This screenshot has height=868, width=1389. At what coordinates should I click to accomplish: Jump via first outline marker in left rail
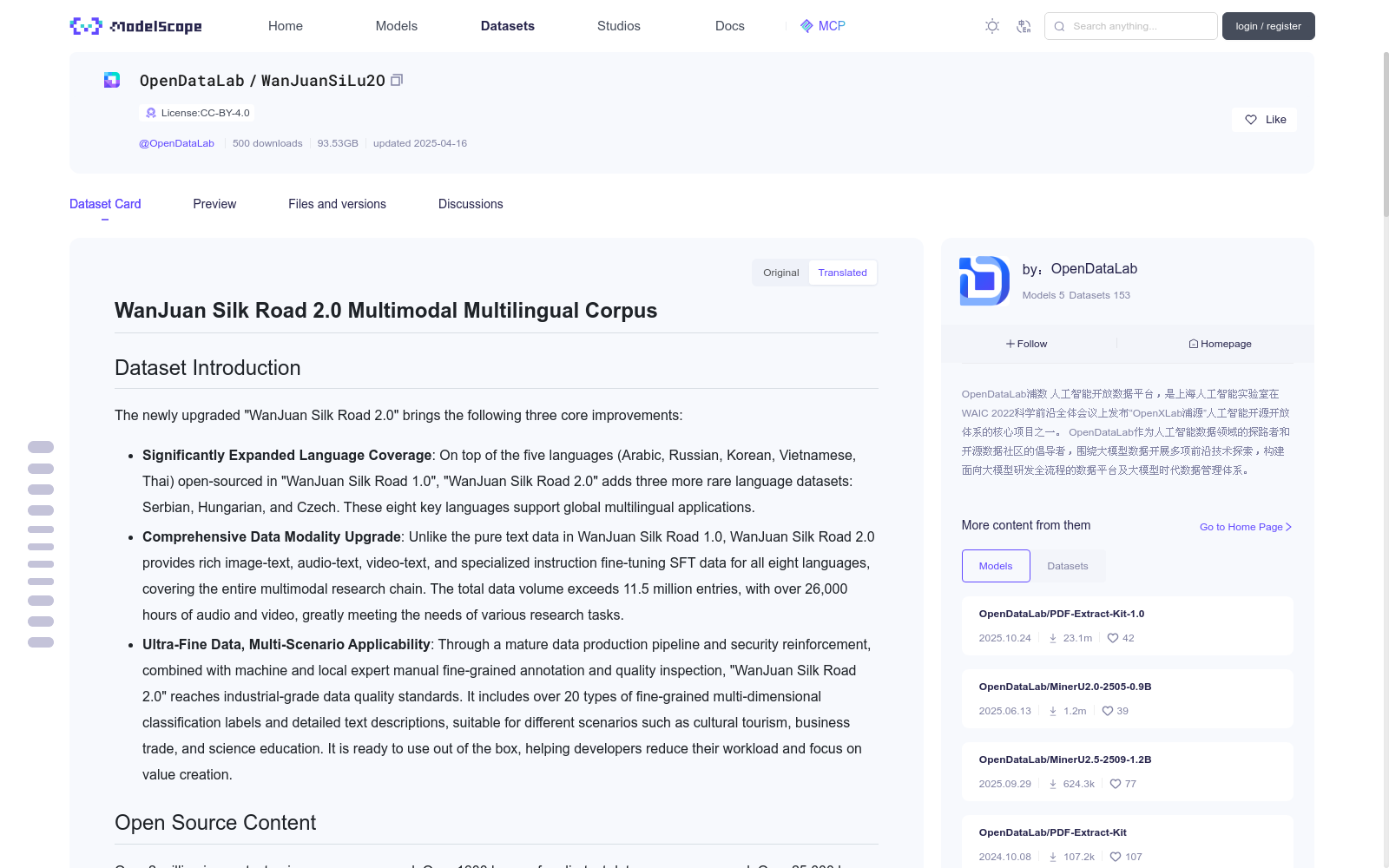click(x=41, y=447)
